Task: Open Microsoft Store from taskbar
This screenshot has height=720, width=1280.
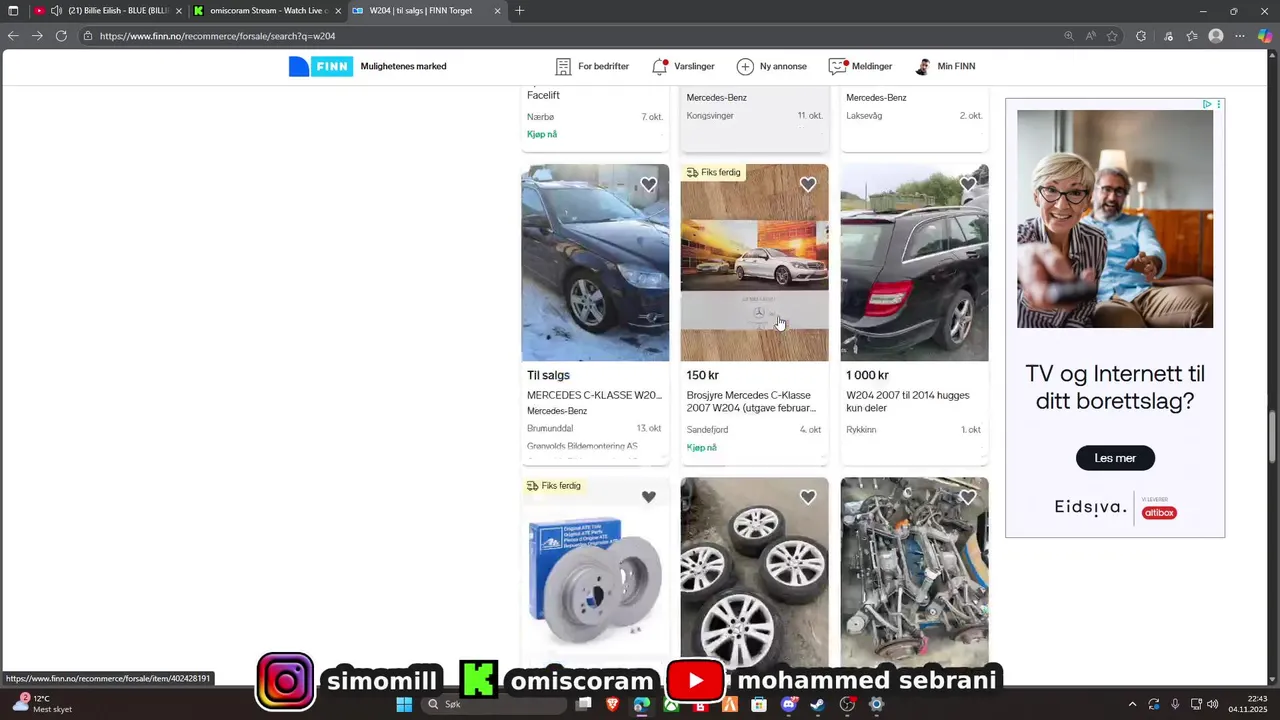Action: tap(759, 704)
